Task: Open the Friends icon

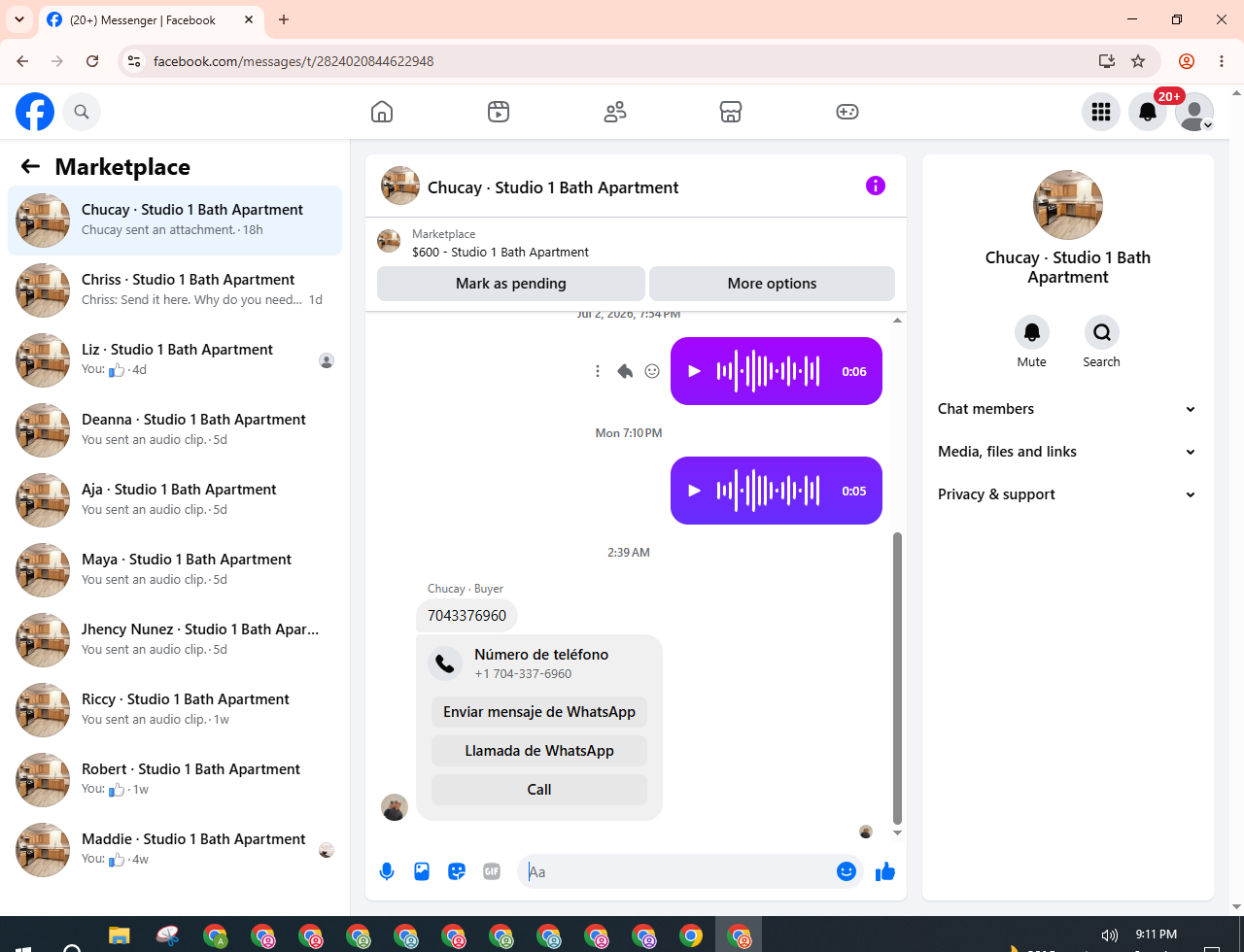Action: 615,112
